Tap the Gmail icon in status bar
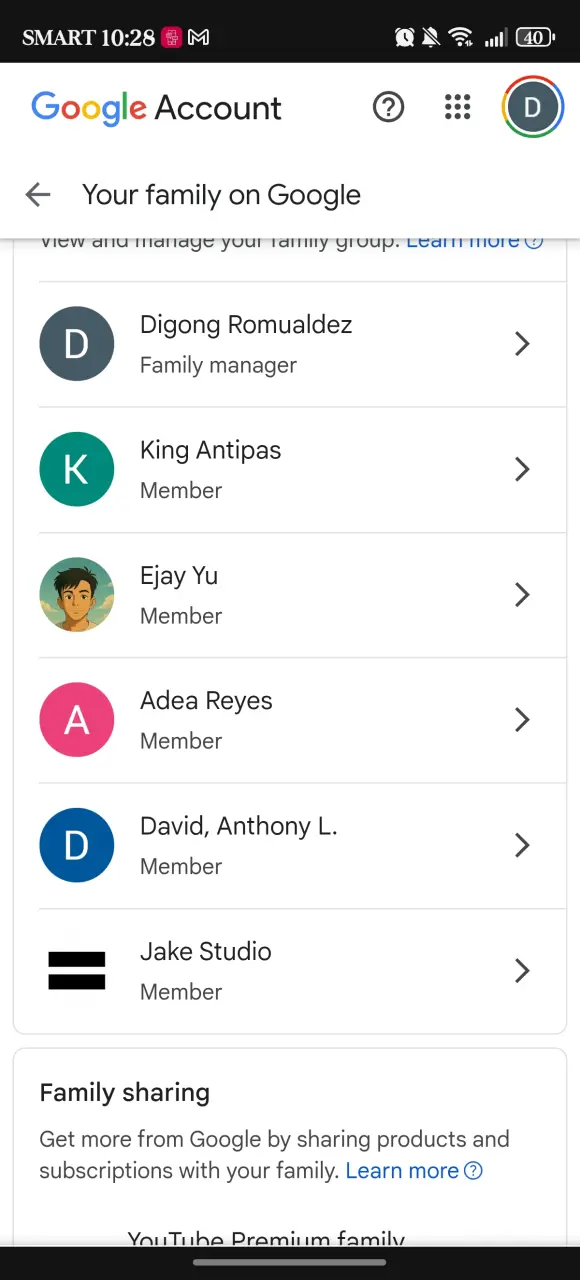Viewport: 580px width, 1280px height. point(199,38)
